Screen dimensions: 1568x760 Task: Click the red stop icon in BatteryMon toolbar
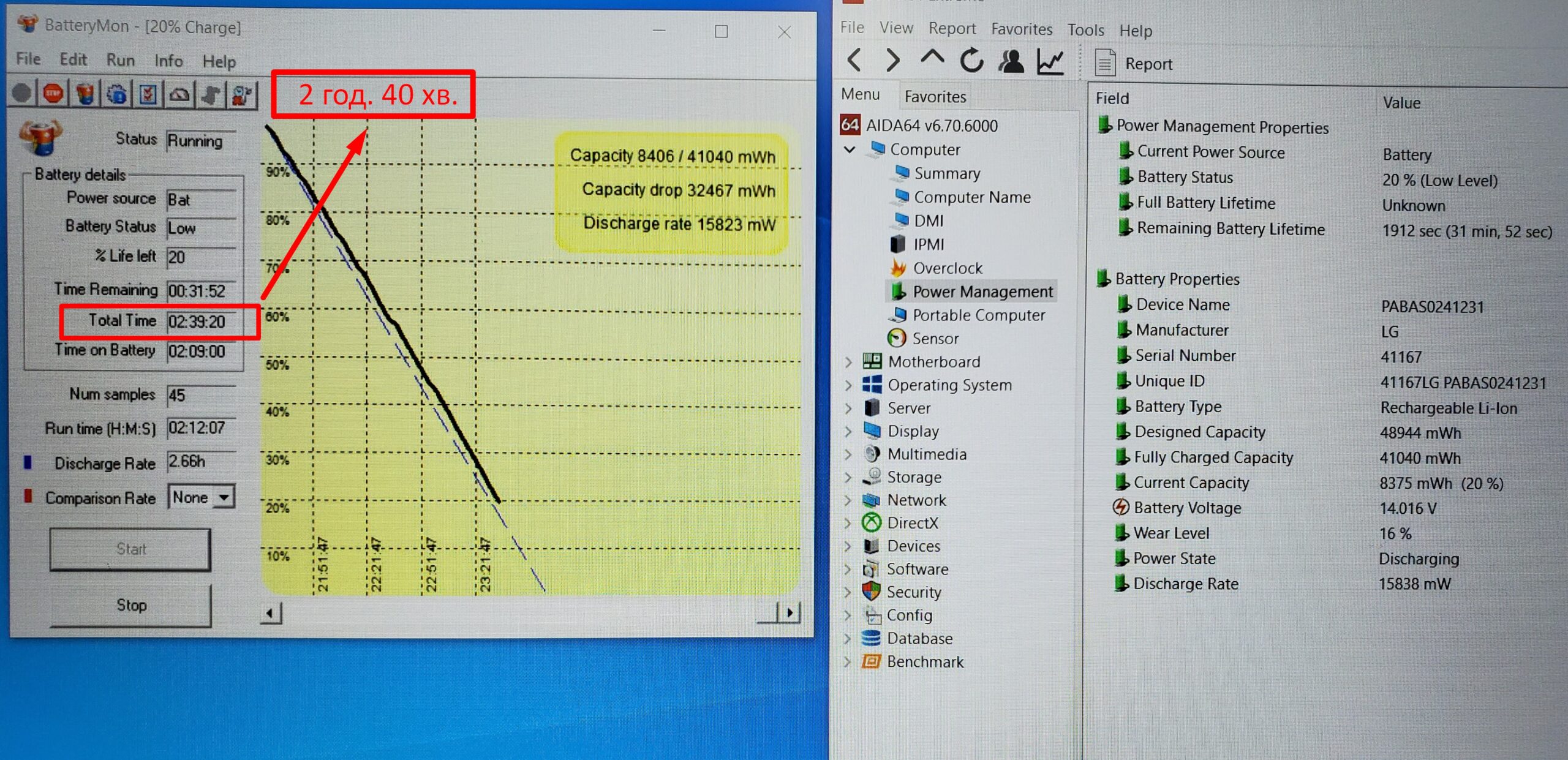tap(53, 94)
